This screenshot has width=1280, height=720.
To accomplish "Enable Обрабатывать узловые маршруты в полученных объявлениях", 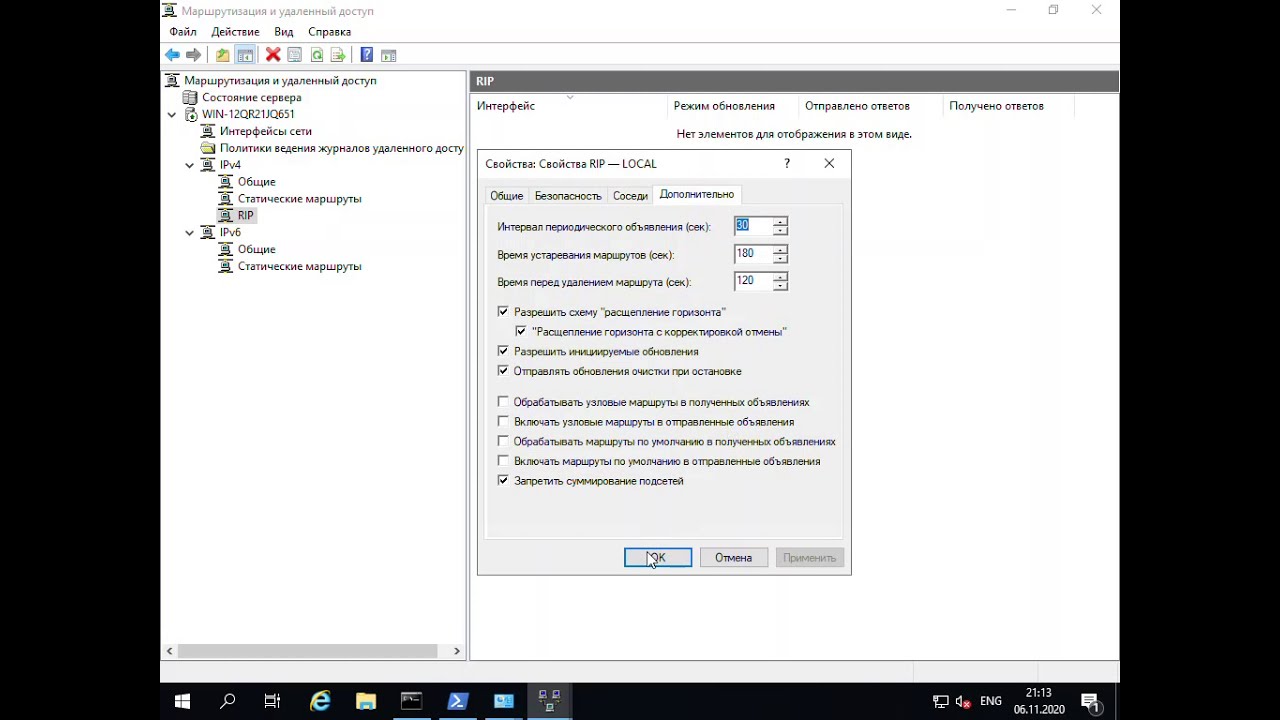I will pyautogui.click(x=503, y=402).
